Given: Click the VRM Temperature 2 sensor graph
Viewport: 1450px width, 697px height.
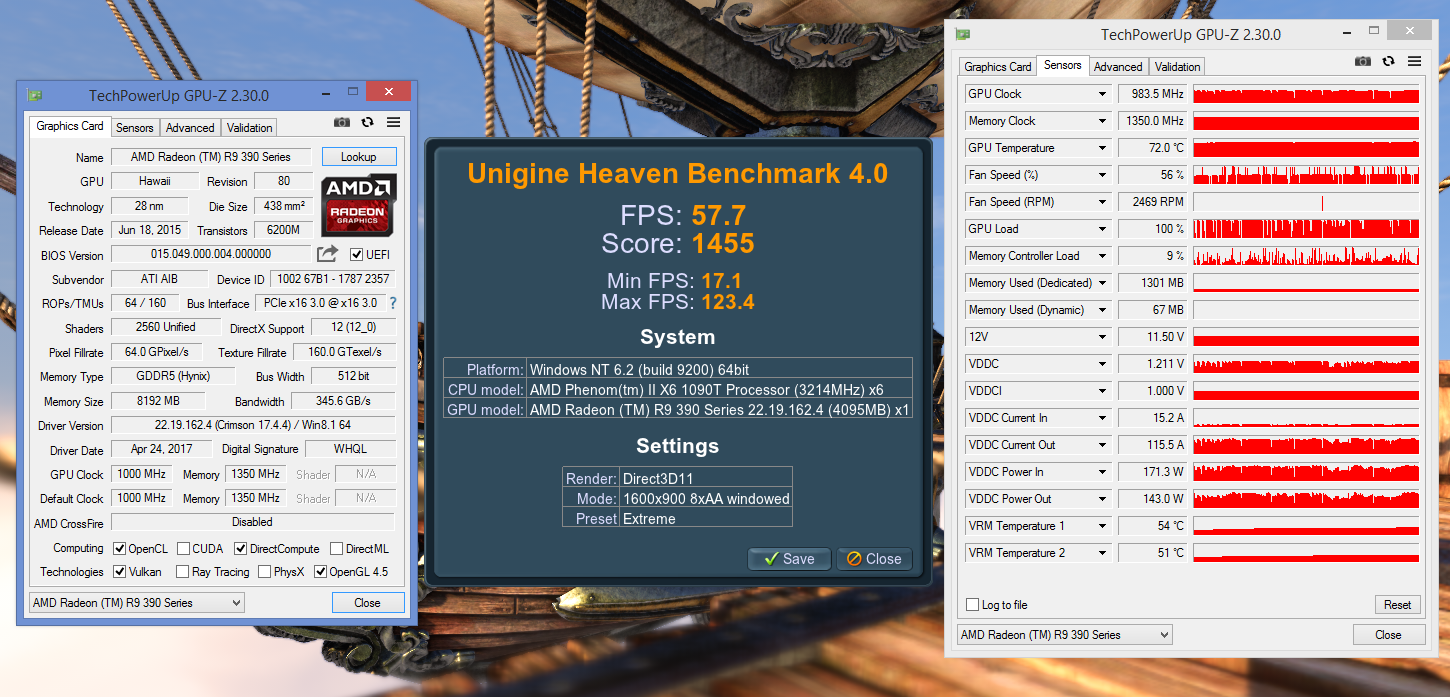Looking at the screenshot, I should tap(1306, 553).
